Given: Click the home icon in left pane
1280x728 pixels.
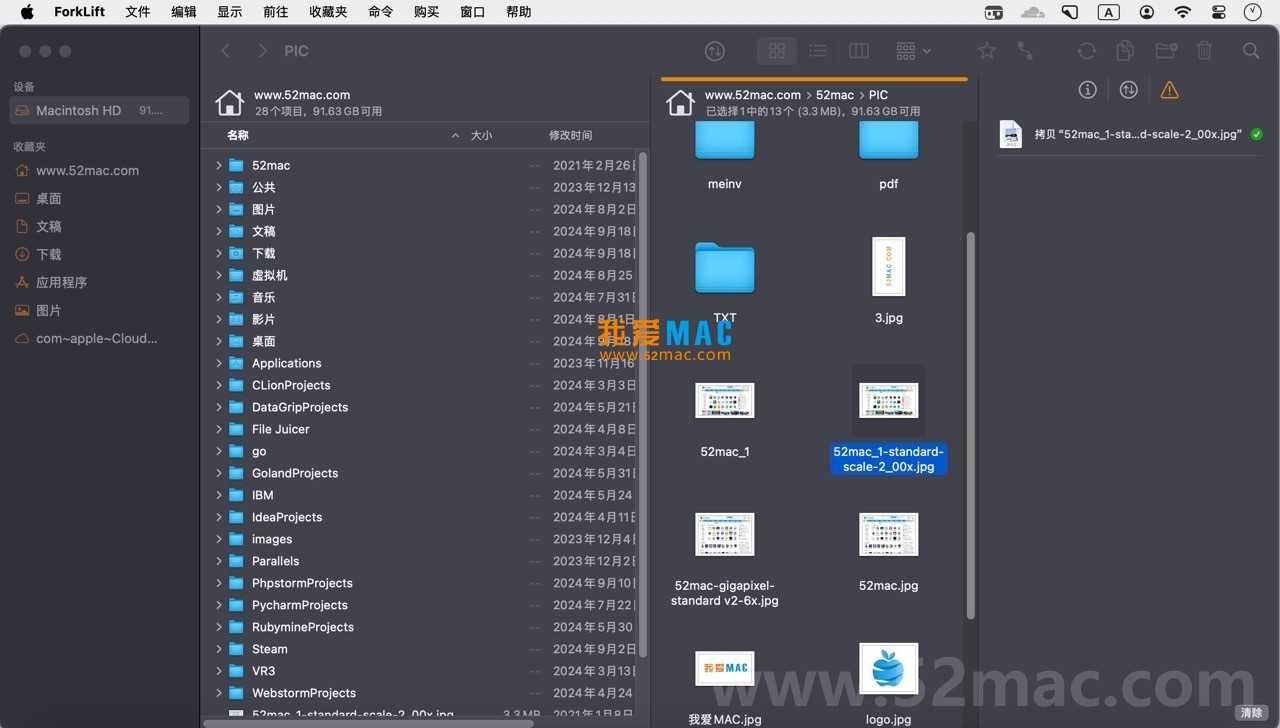Looking at the screenshot, I should pyautogui.click(x=230, y=102).
